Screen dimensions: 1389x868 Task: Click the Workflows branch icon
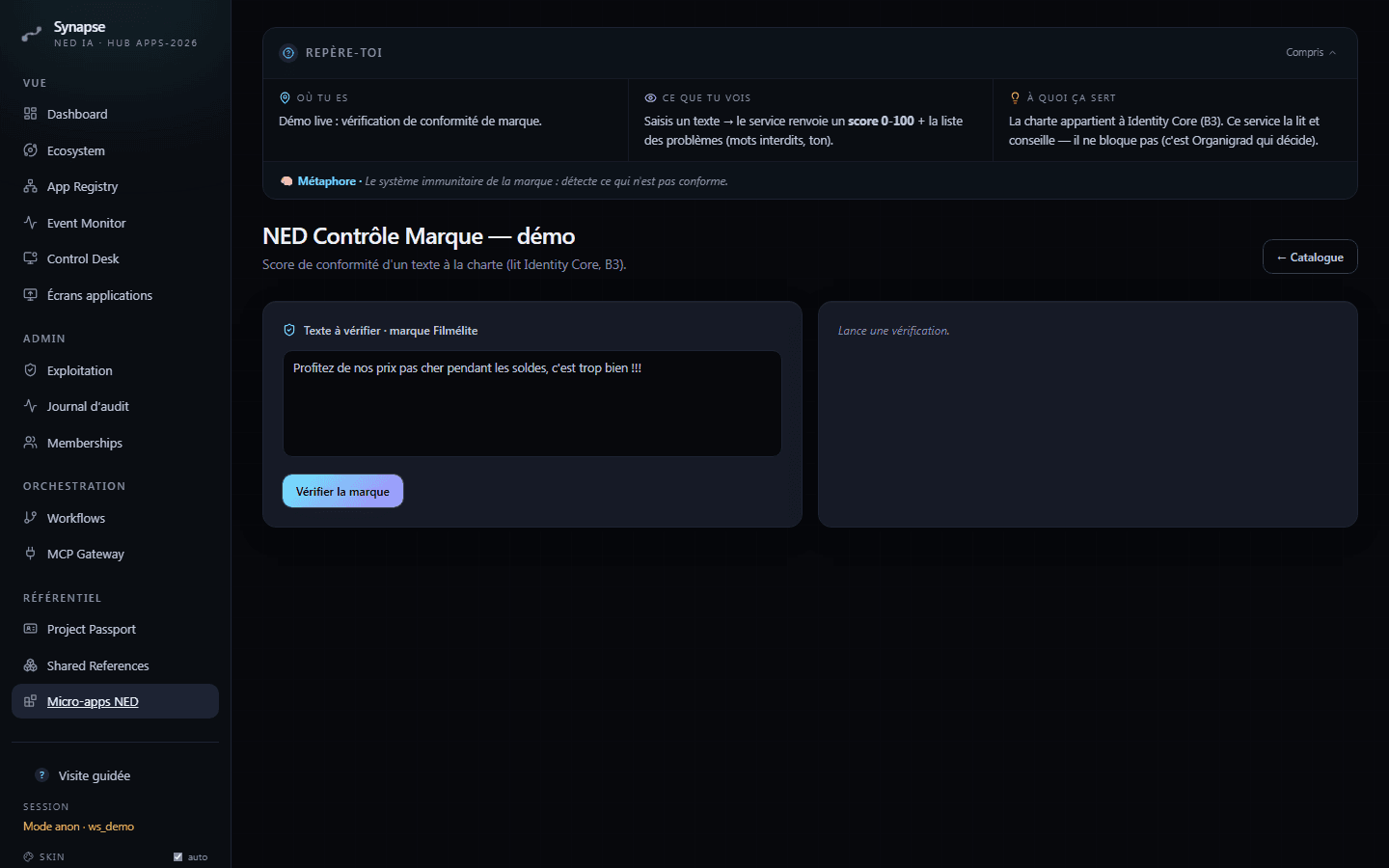point(30,518)
